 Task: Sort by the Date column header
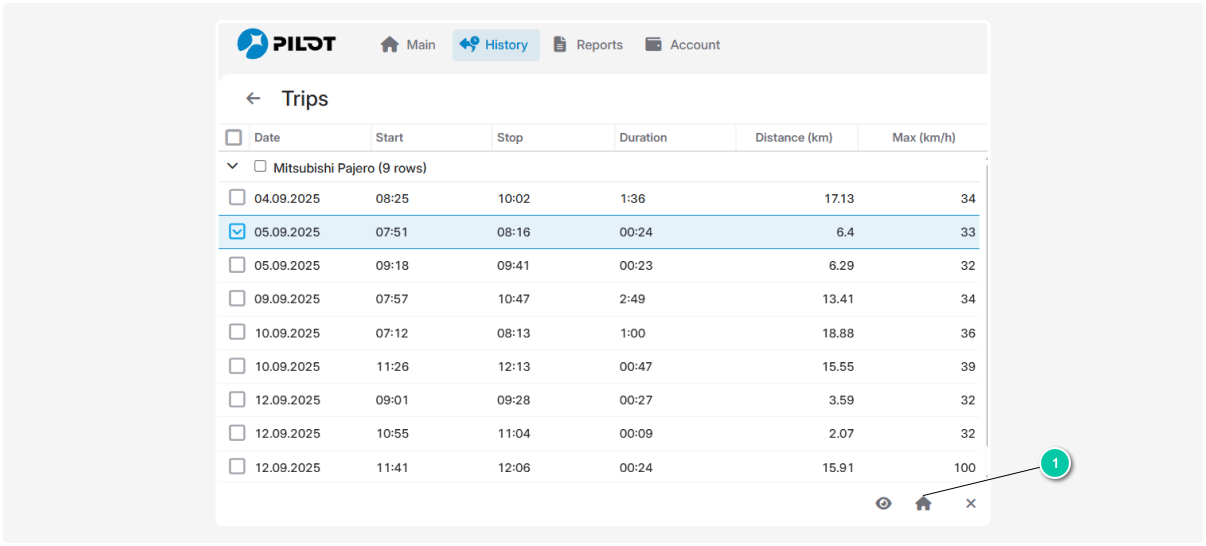pos(267,138)
